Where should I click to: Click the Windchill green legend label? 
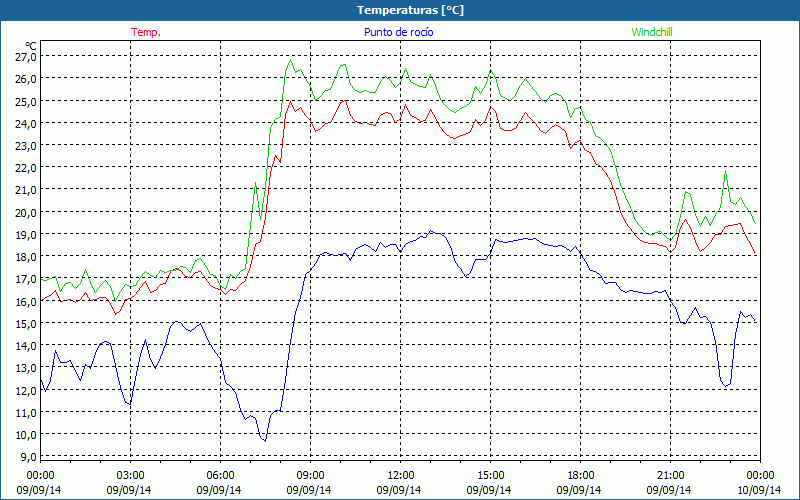pos(652,32)
